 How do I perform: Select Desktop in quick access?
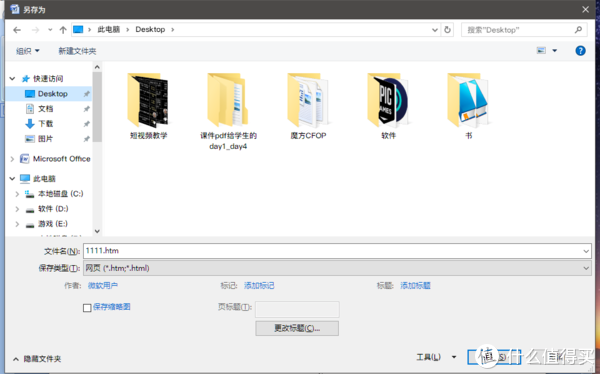pyautogui.click(x=52, y=94)
